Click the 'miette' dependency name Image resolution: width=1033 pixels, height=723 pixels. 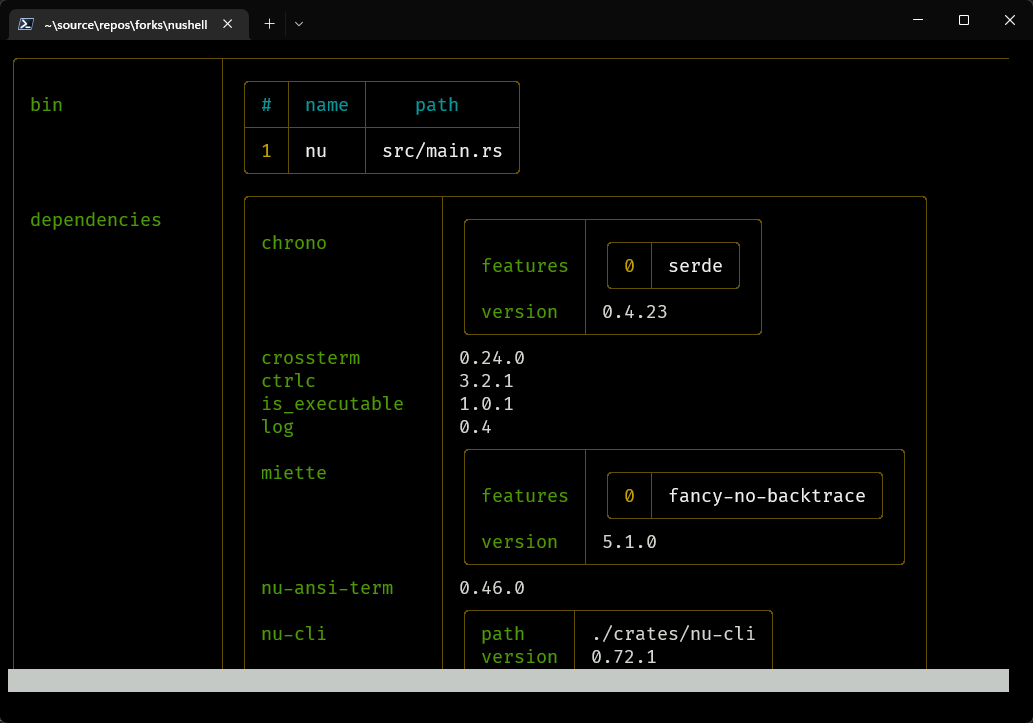pos(294,473)
